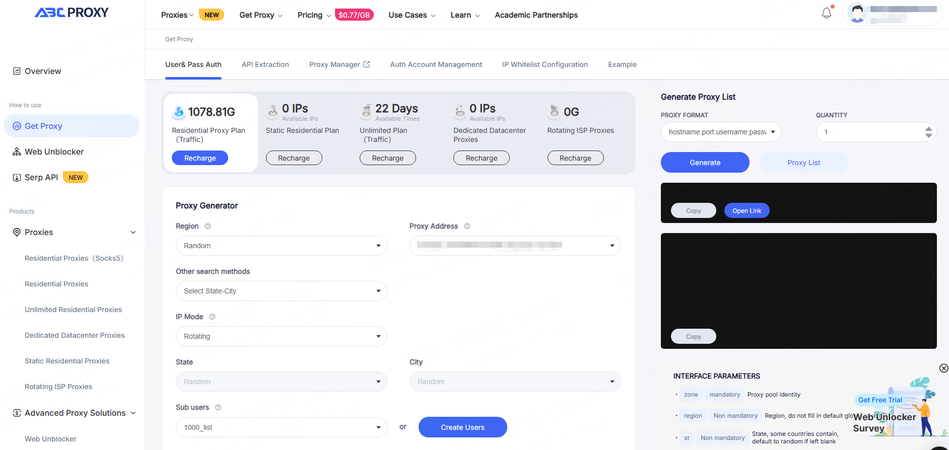
Task: Open the Proxy Address dropdown
Action: [515, 246]
